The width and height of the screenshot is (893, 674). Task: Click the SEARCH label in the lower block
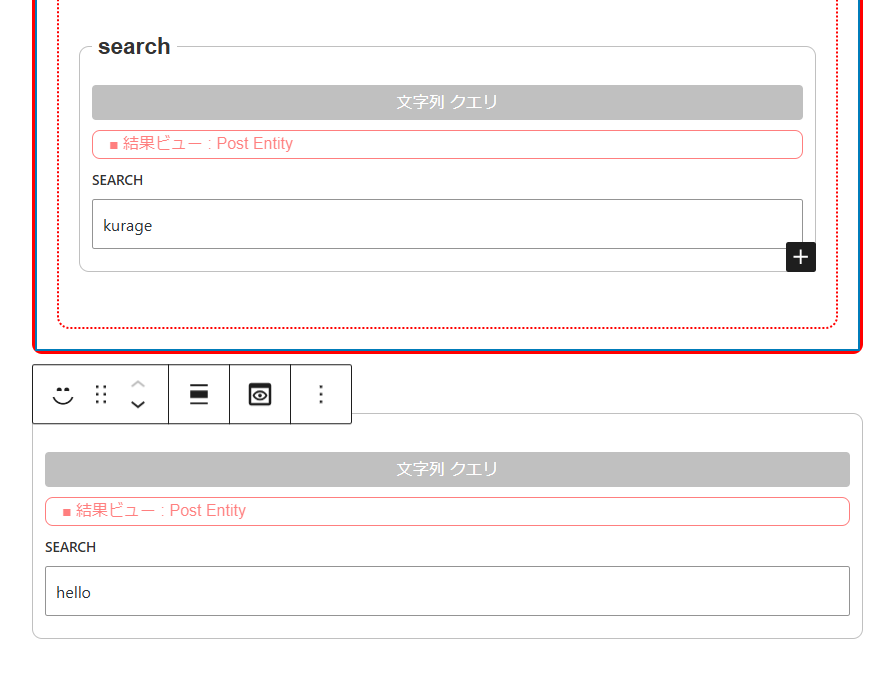[70, 547]
